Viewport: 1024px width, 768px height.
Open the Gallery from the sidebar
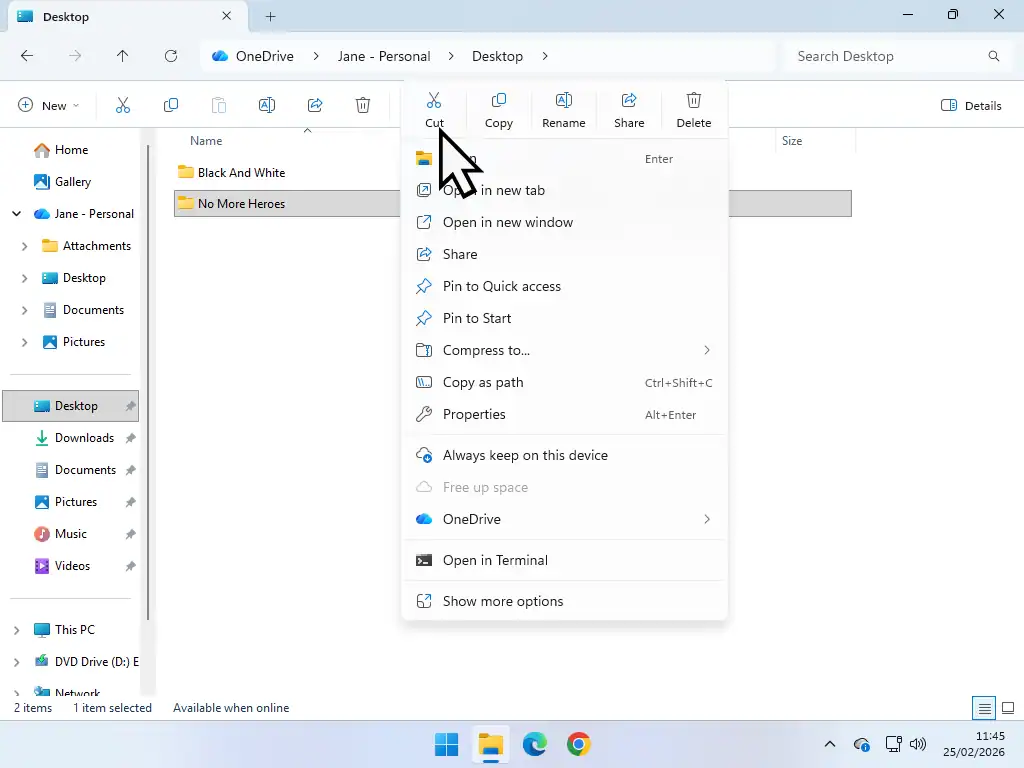tap(74, 181)
